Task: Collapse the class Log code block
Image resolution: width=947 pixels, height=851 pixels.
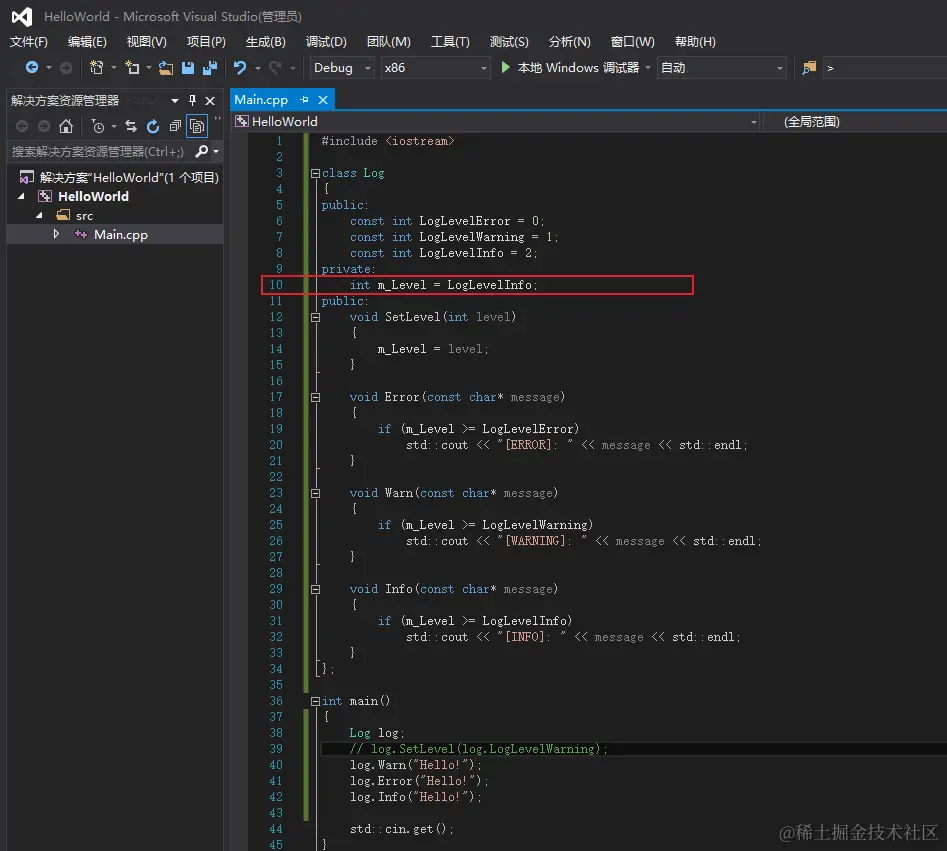Action: [315, 173]
